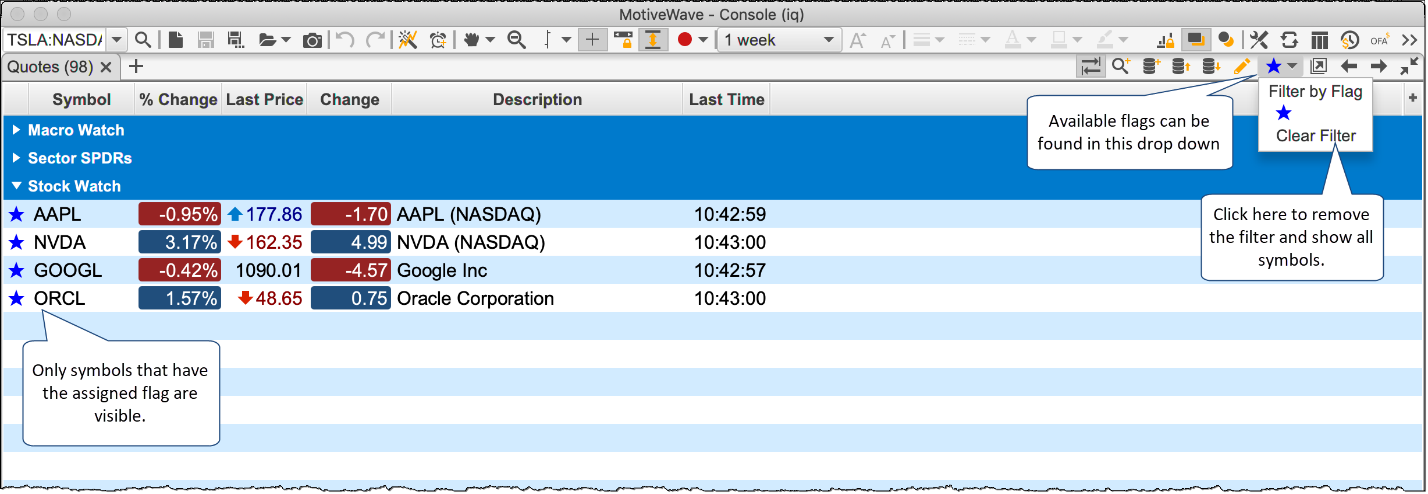1428x494 pixels.
Task: Click the TSLA symbol input field
Action: click(55, 40)
